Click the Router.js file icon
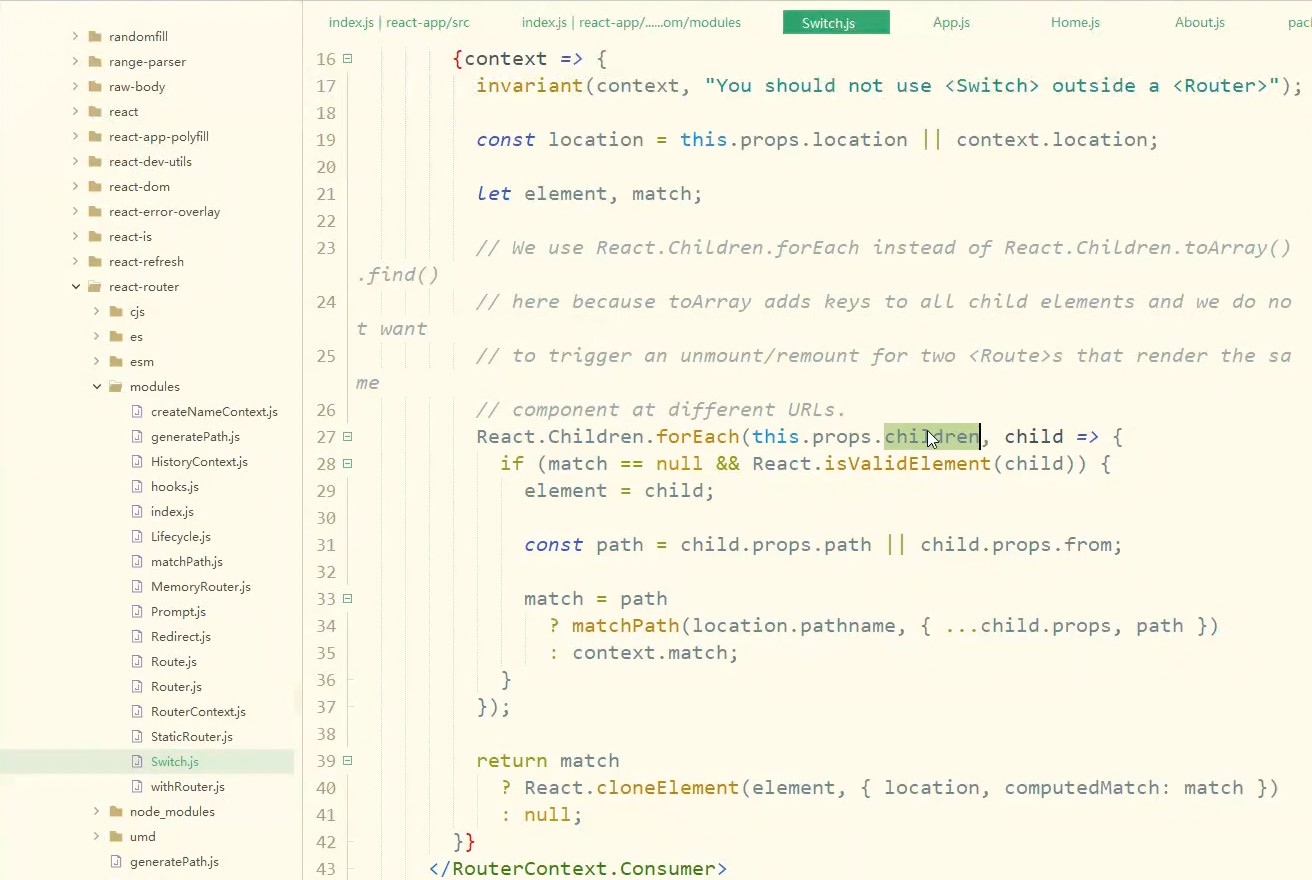This screenshot has height=880, width=1312. tap(138, 686)
